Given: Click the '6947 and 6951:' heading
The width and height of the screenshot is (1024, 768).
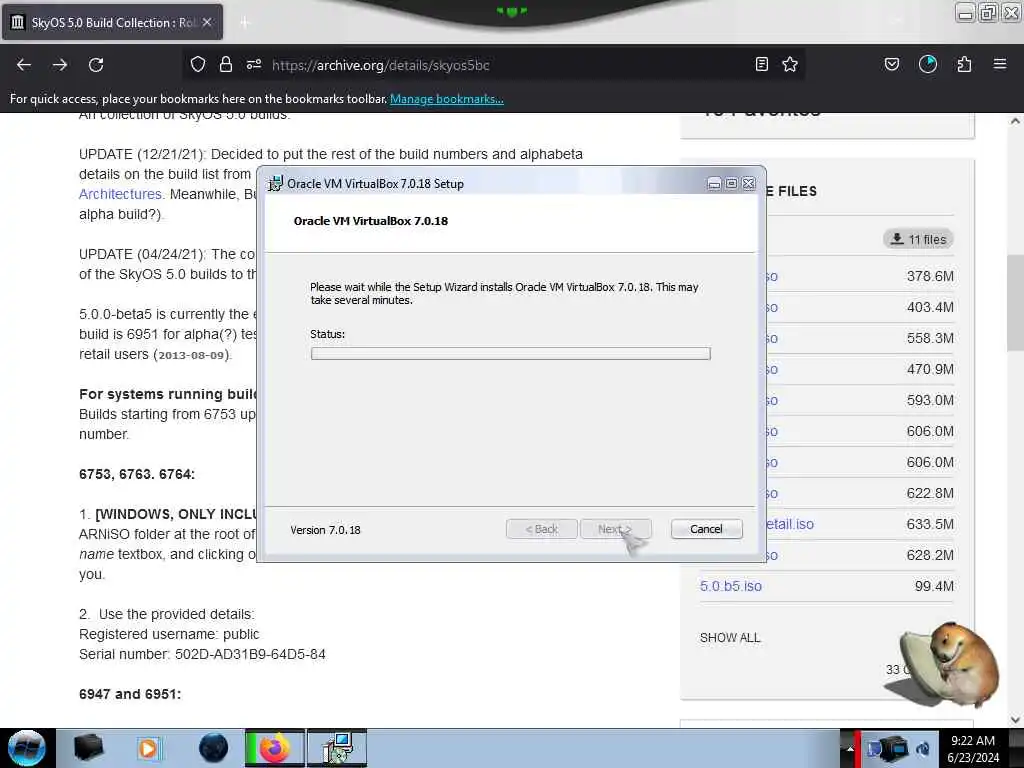Looking at the screenshot, I should [130, 694].
